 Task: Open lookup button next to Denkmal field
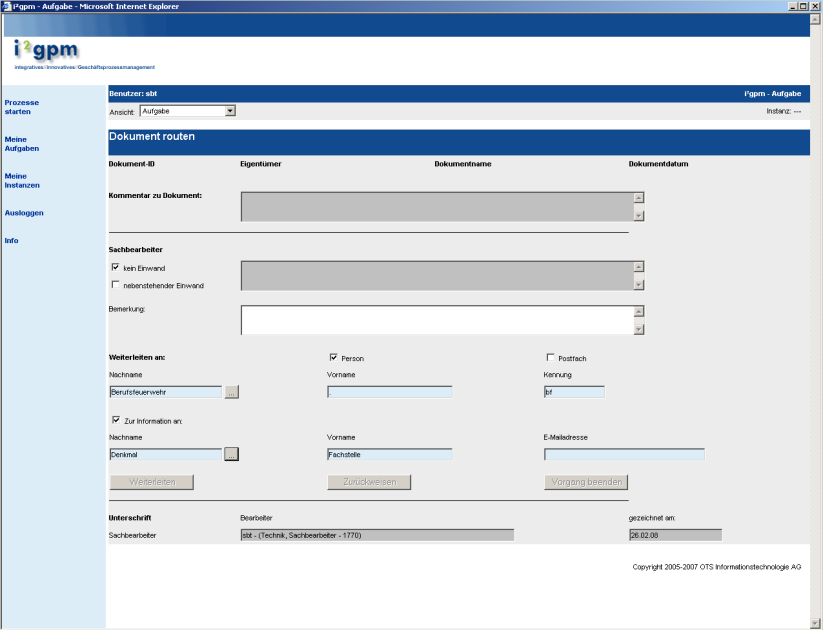[231, 455]
